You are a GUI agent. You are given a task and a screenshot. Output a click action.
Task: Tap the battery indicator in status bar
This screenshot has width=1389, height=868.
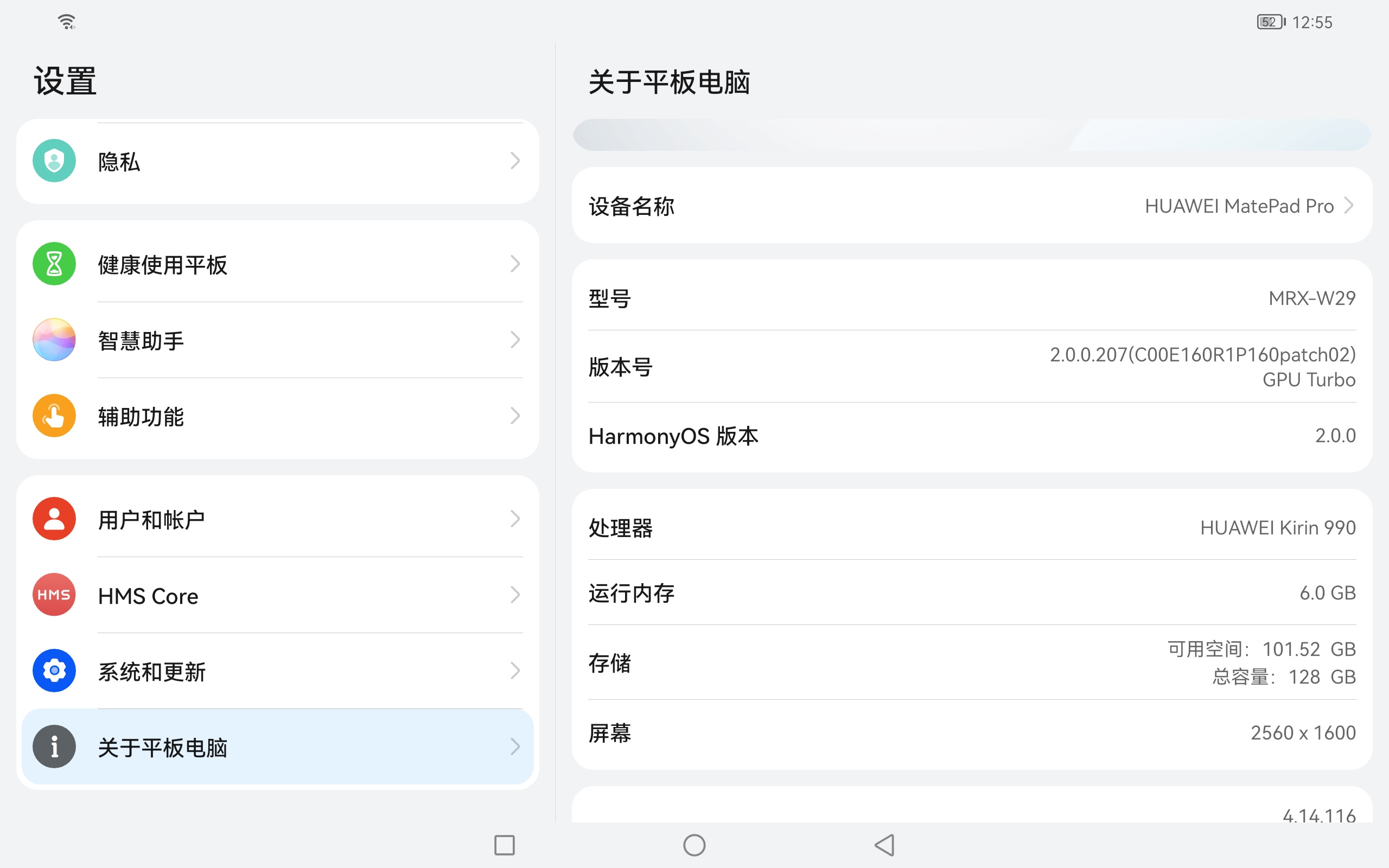pos(1271,22)
